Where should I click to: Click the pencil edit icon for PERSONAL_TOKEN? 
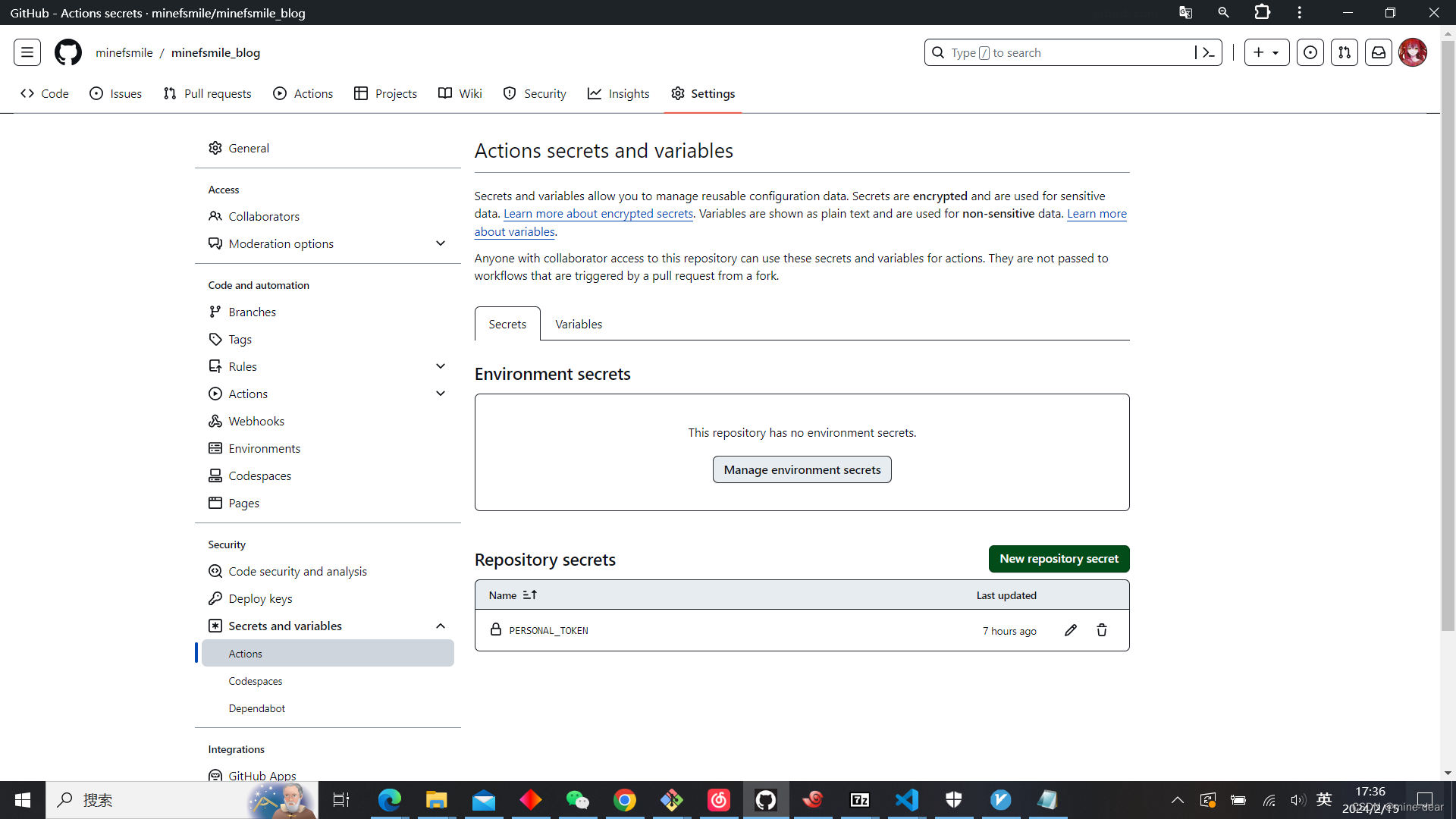[x=1070, y=630]
